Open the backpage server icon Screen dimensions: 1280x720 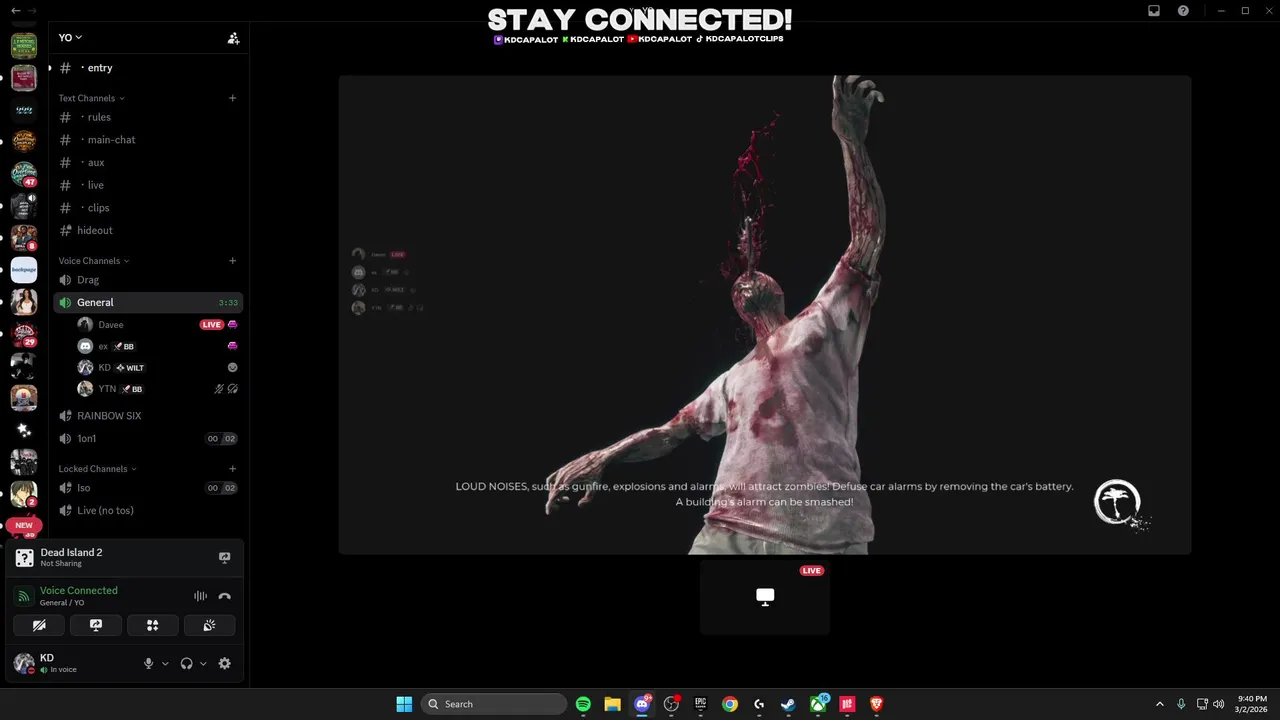(24, 269)
